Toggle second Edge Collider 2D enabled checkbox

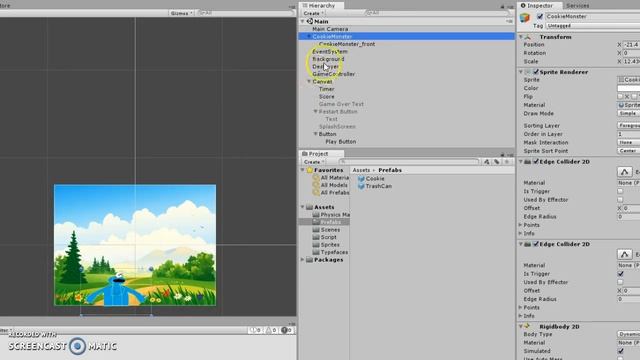click(x=536, y=244)
